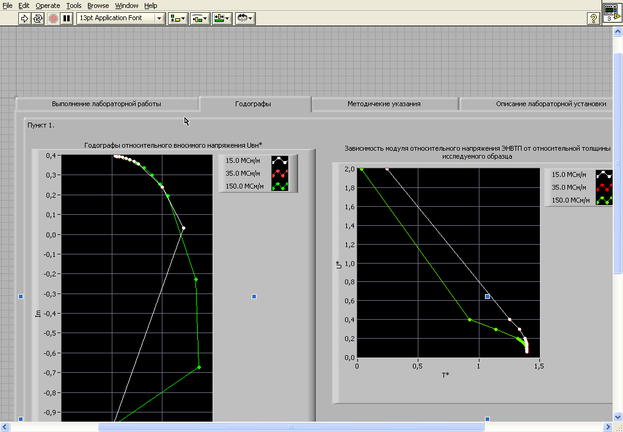Open the Выполнение лабораторной работы tab

106,104
